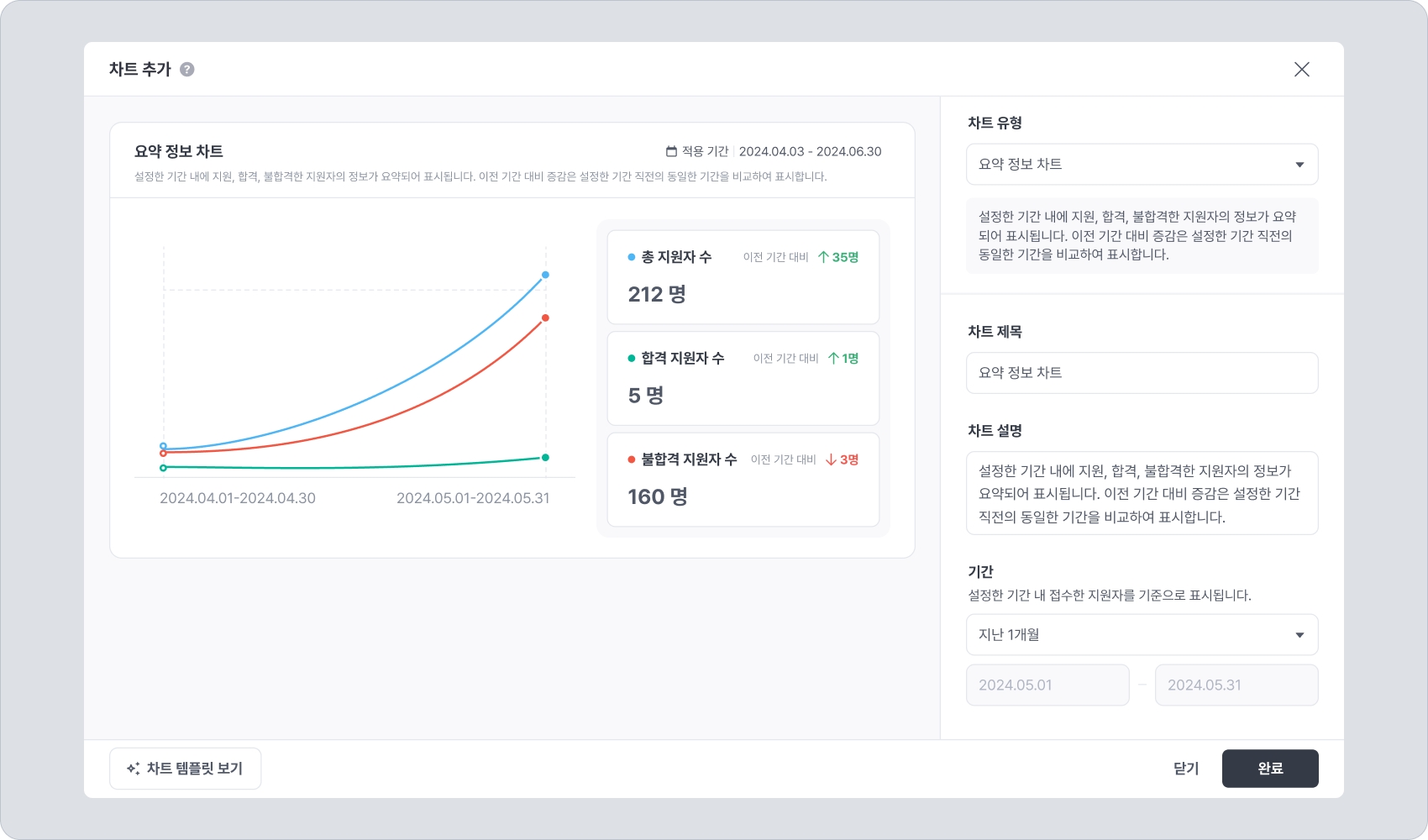Viewport: 1428px width, 840px height.
Task: Click the 닫기 button
Action: [x=1186, y=769]
